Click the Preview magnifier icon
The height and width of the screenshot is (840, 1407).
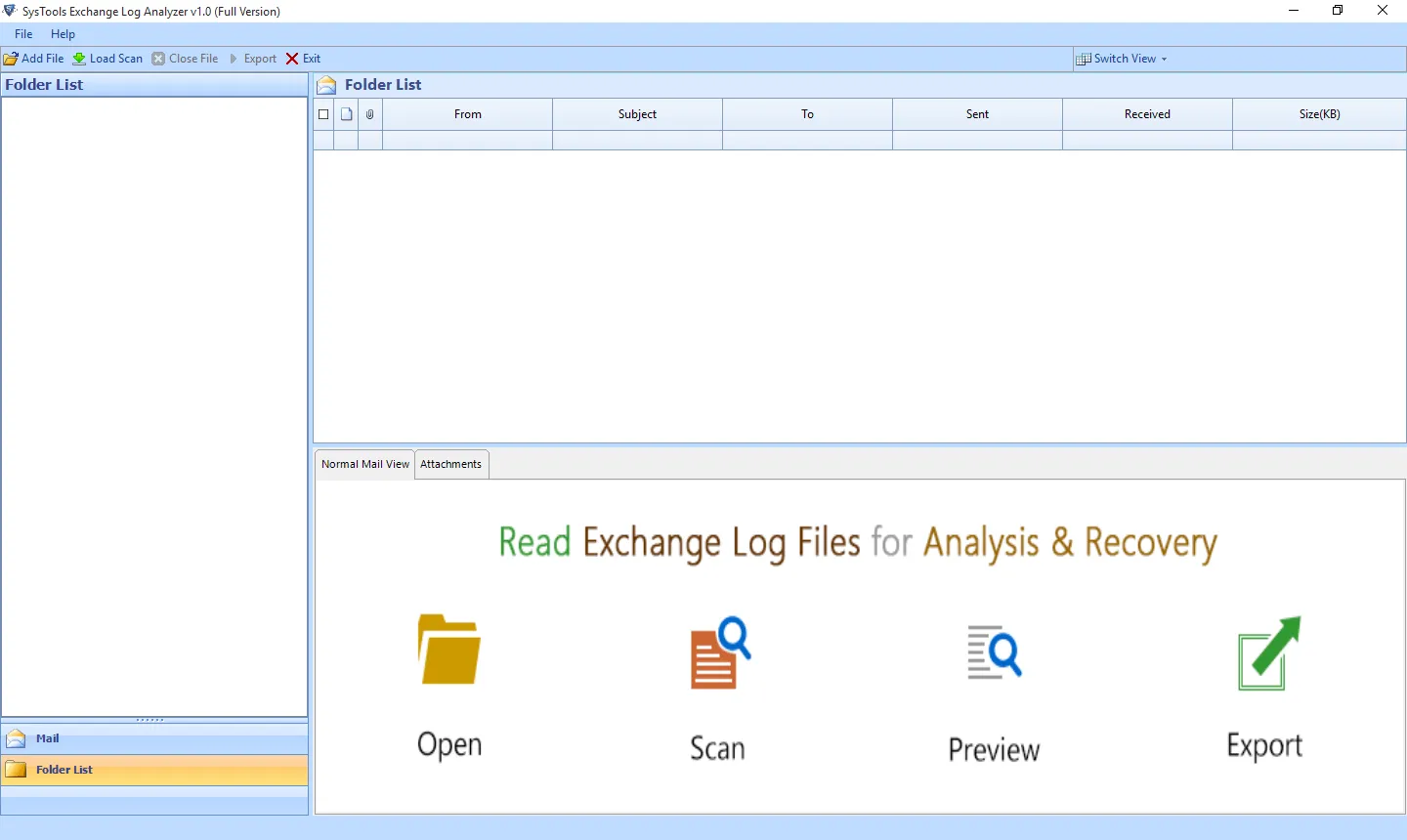[995, 651]
